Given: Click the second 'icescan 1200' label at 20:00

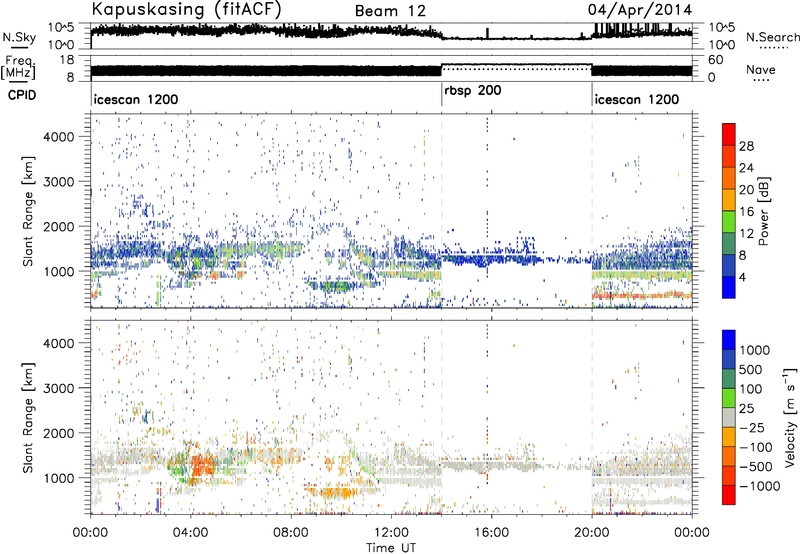Looking at the screenshot, I should tap(637, 99).
